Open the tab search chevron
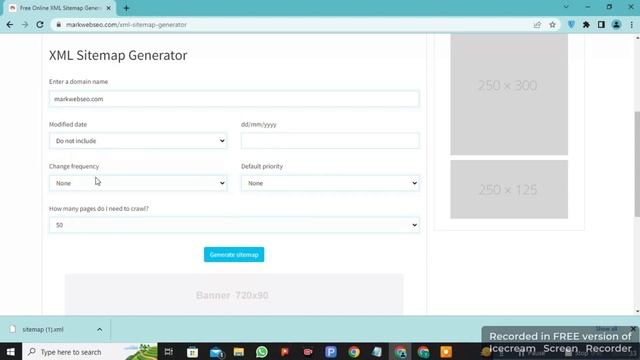 click(x=566, y=7)
